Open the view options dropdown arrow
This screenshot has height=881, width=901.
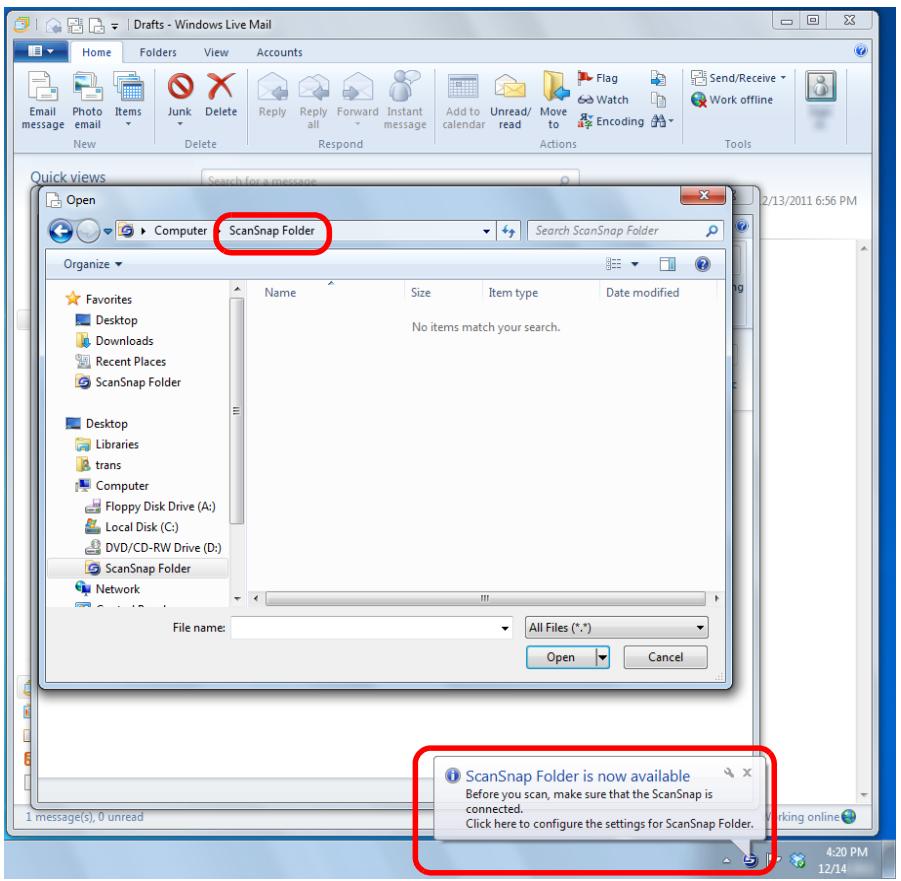click(x=635, y=264)
